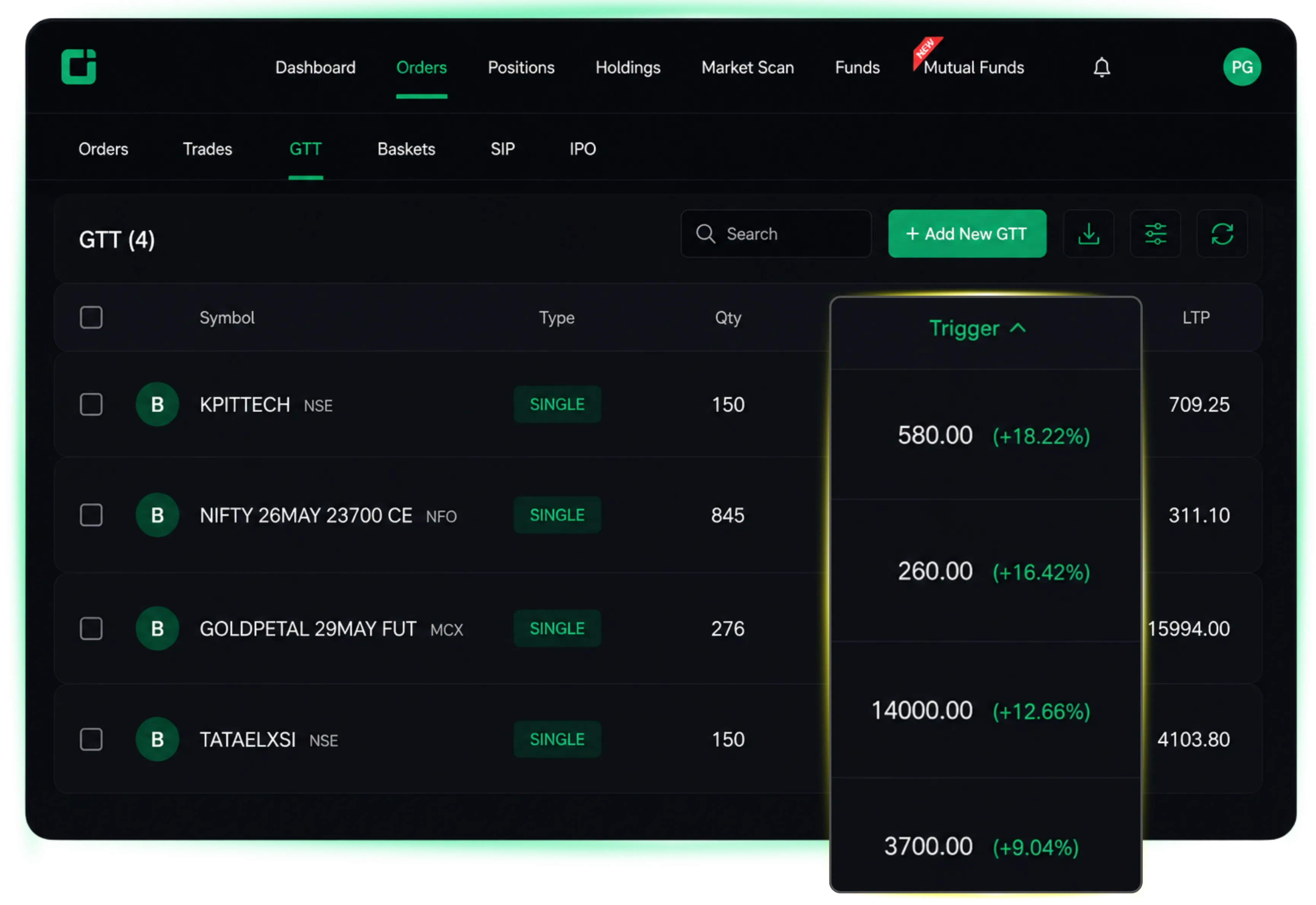Viewport: 1316px width, 905px height.
Task: Click the (+18.22%) trigger percentage
Action: 1041,436
